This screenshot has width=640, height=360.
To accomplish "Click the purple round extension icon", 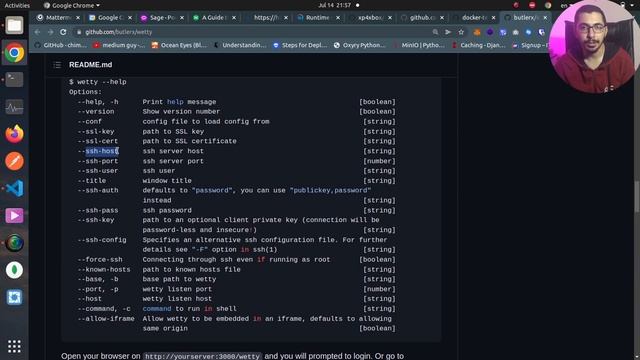I will [x=490, y=32].
